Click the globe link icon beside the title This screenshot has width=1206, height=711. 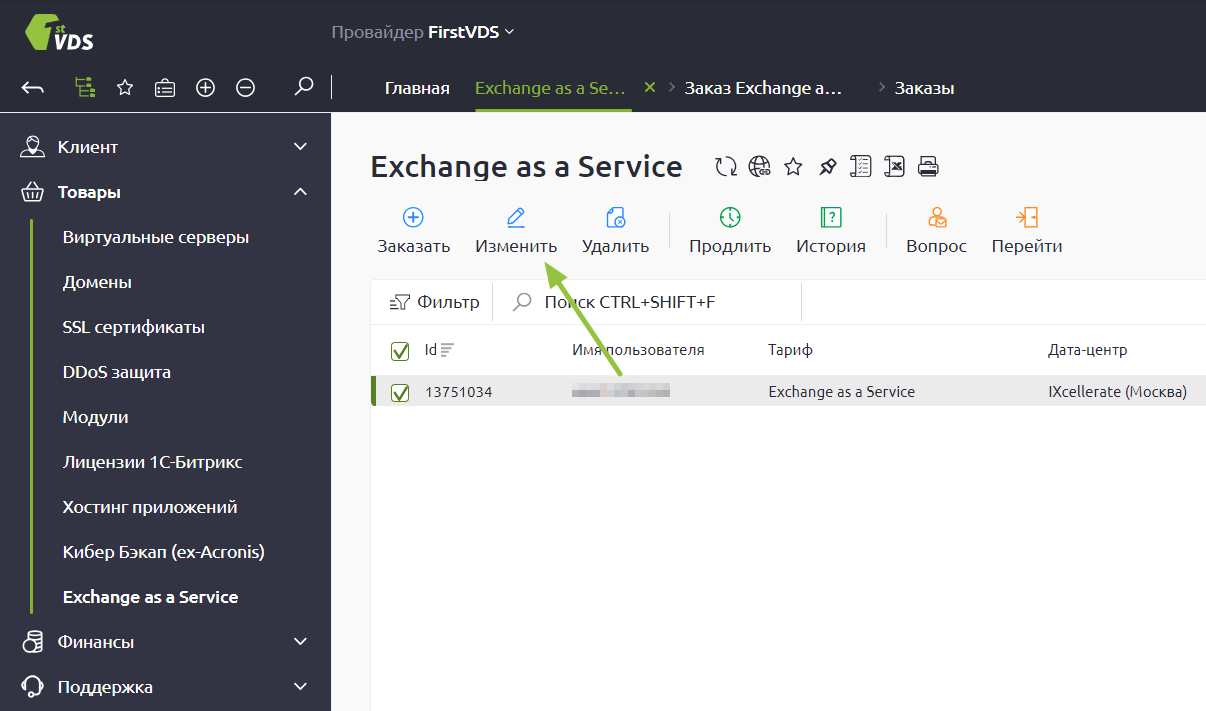760,167
